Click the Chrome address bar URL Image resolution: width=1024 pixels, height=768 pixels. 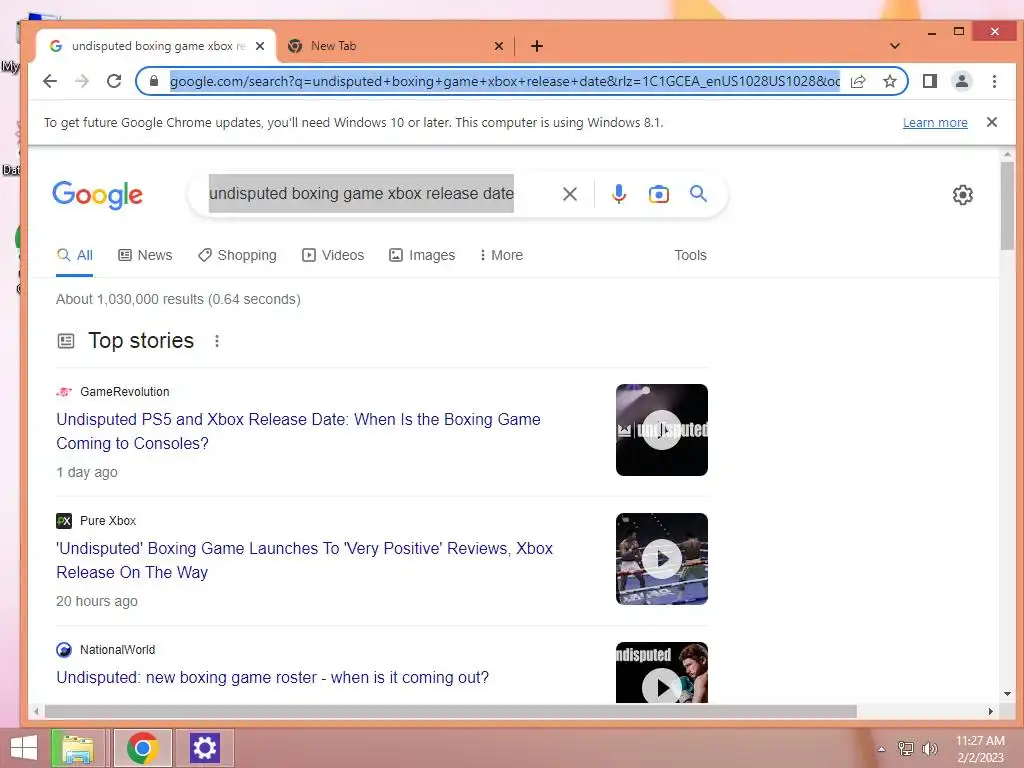point(505,81)
